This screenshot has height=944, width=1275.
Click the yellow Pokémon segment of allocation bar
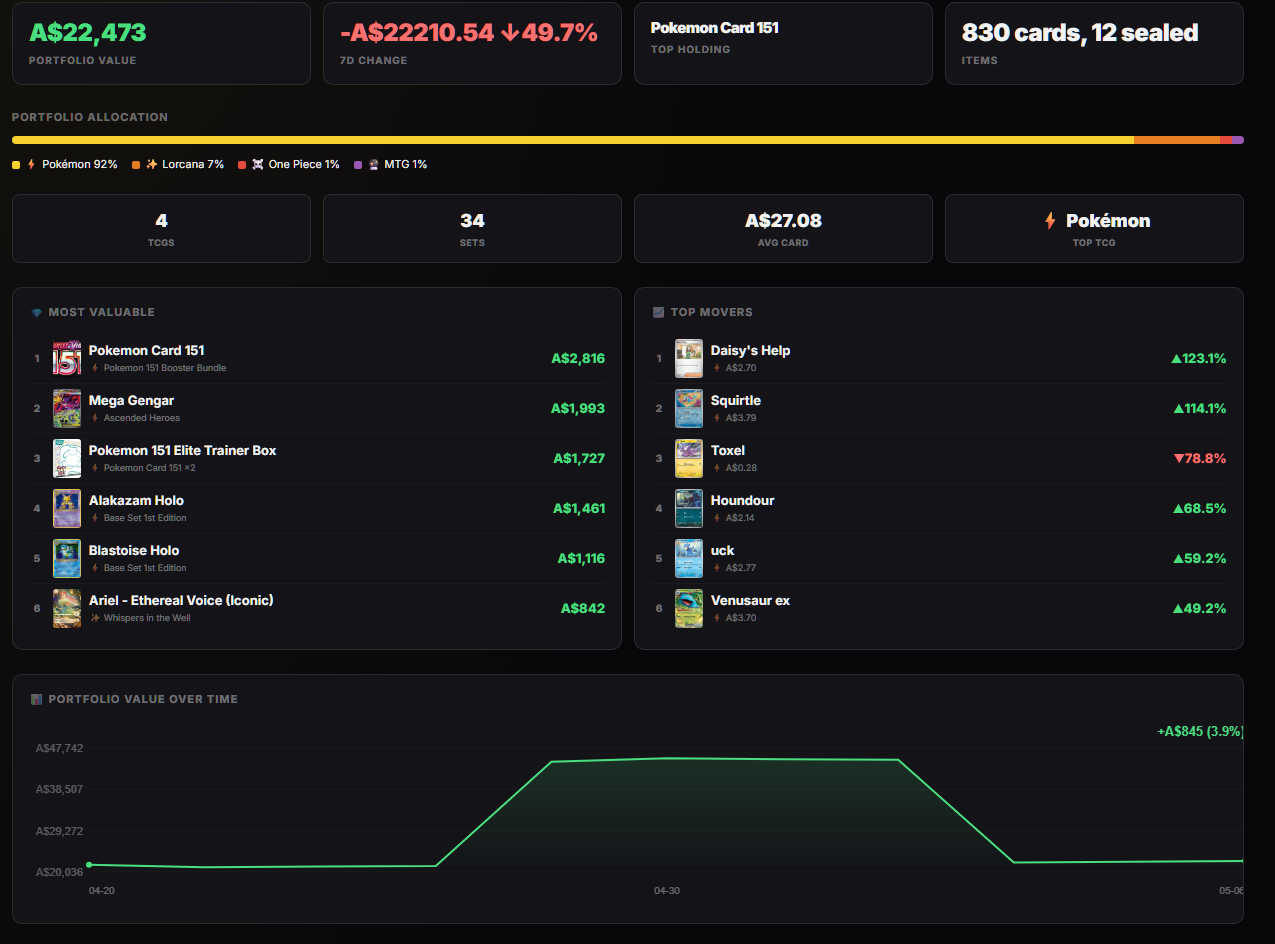point(573,140)
